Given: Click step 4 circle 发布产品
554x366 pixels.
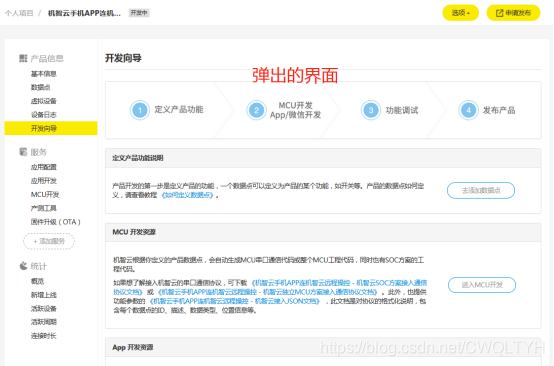Looking at the screenshot, I should (468, 110).
